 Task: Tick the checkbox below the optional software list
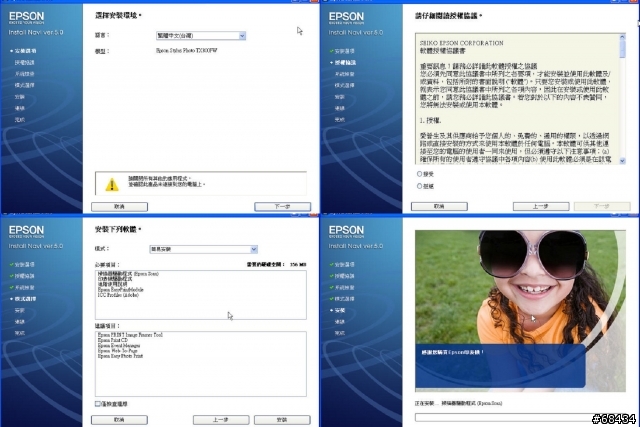(x=98, y=404)
